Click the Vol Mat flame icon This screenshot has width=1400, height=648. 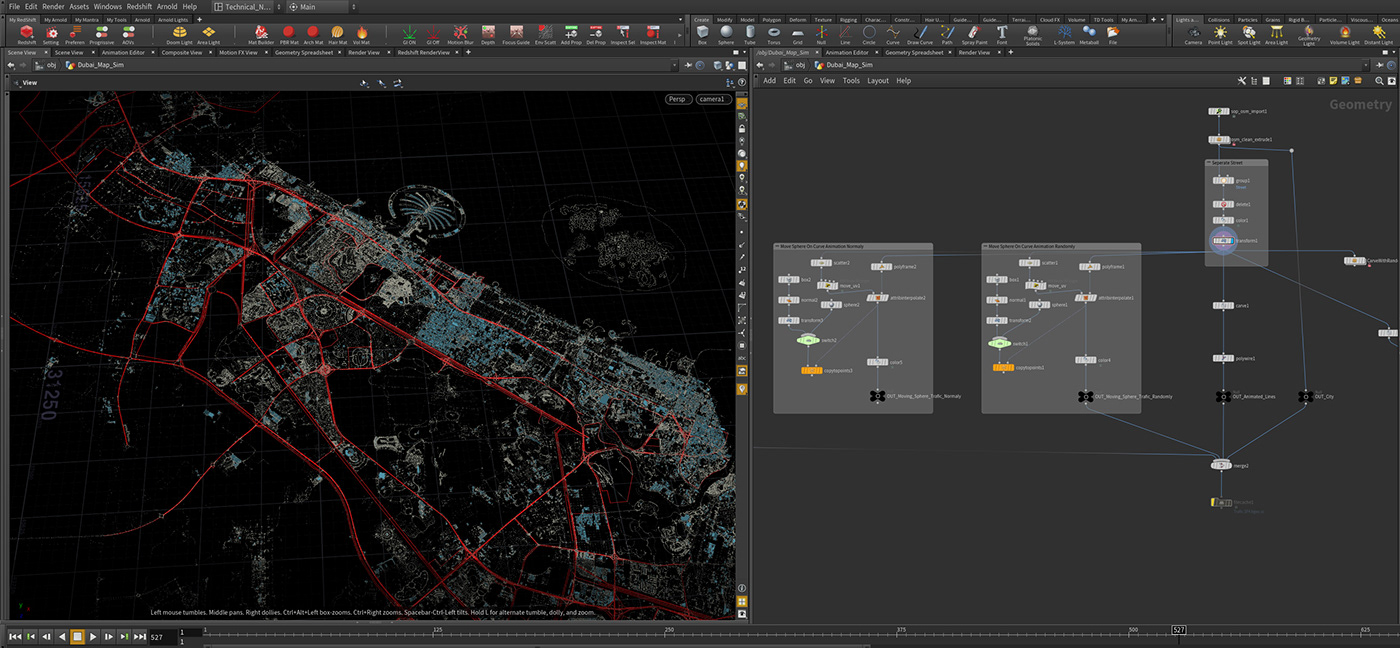pyautogui.click(x=362, y=32)
